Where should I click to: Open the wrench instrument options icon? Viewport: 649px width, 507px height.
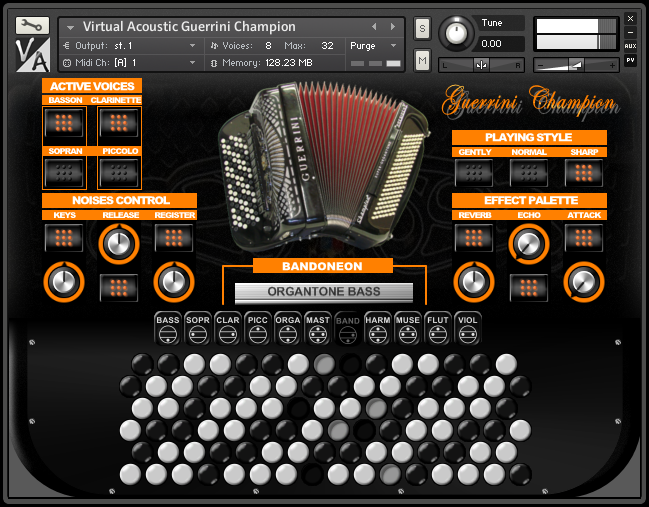click(x=32, y=26)
